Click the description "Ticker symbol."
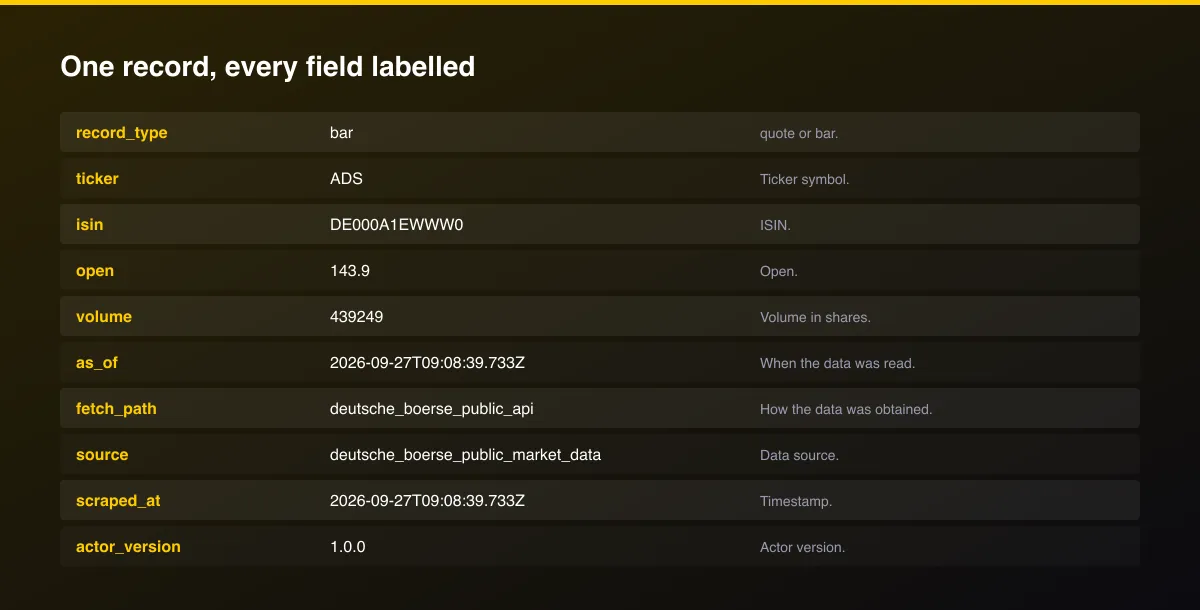The height and width of the screenshot is (610, 1200). (x=805, y=179)
